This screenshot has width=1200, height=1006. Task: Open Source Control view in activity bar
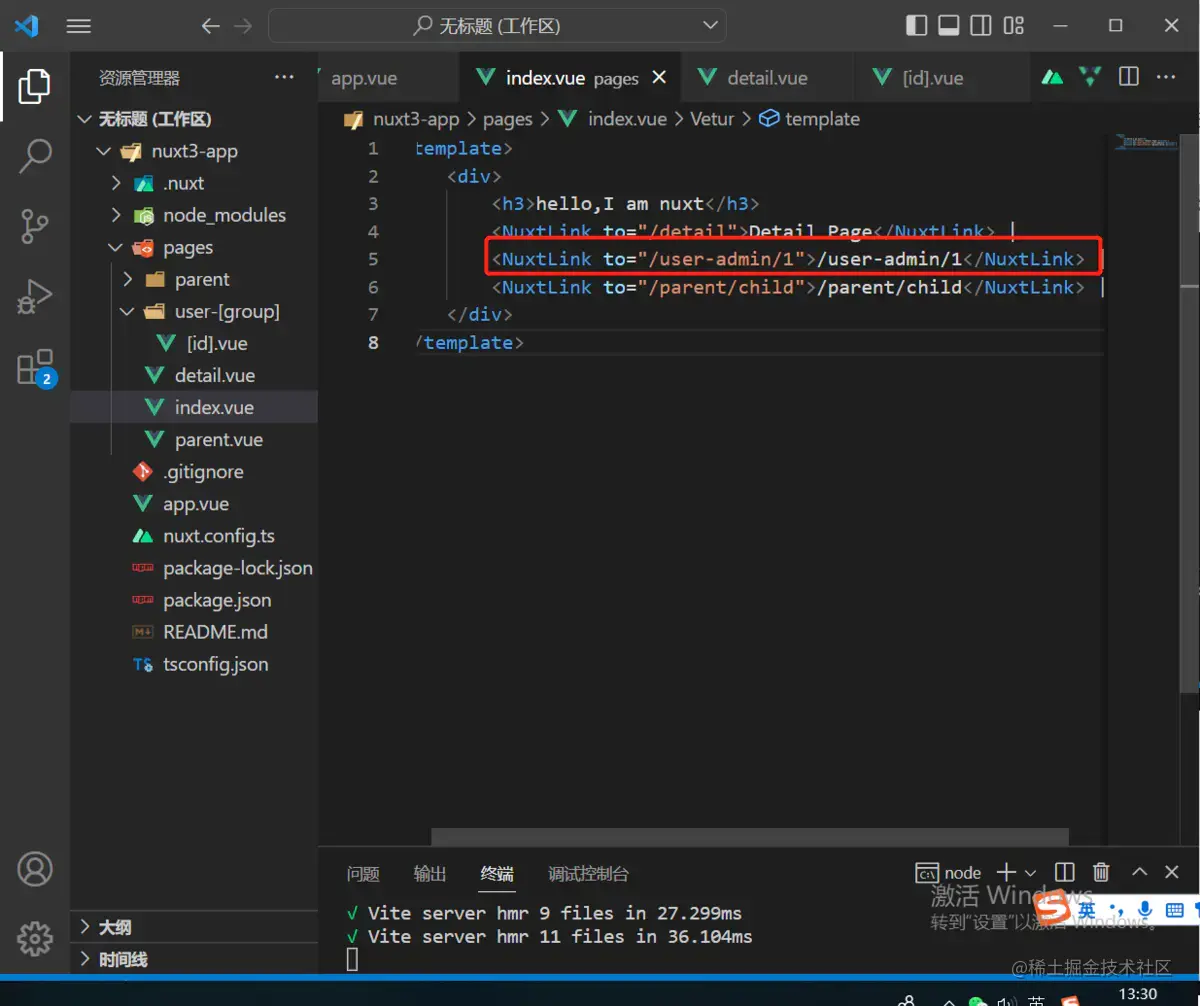[x=35, y=227]
